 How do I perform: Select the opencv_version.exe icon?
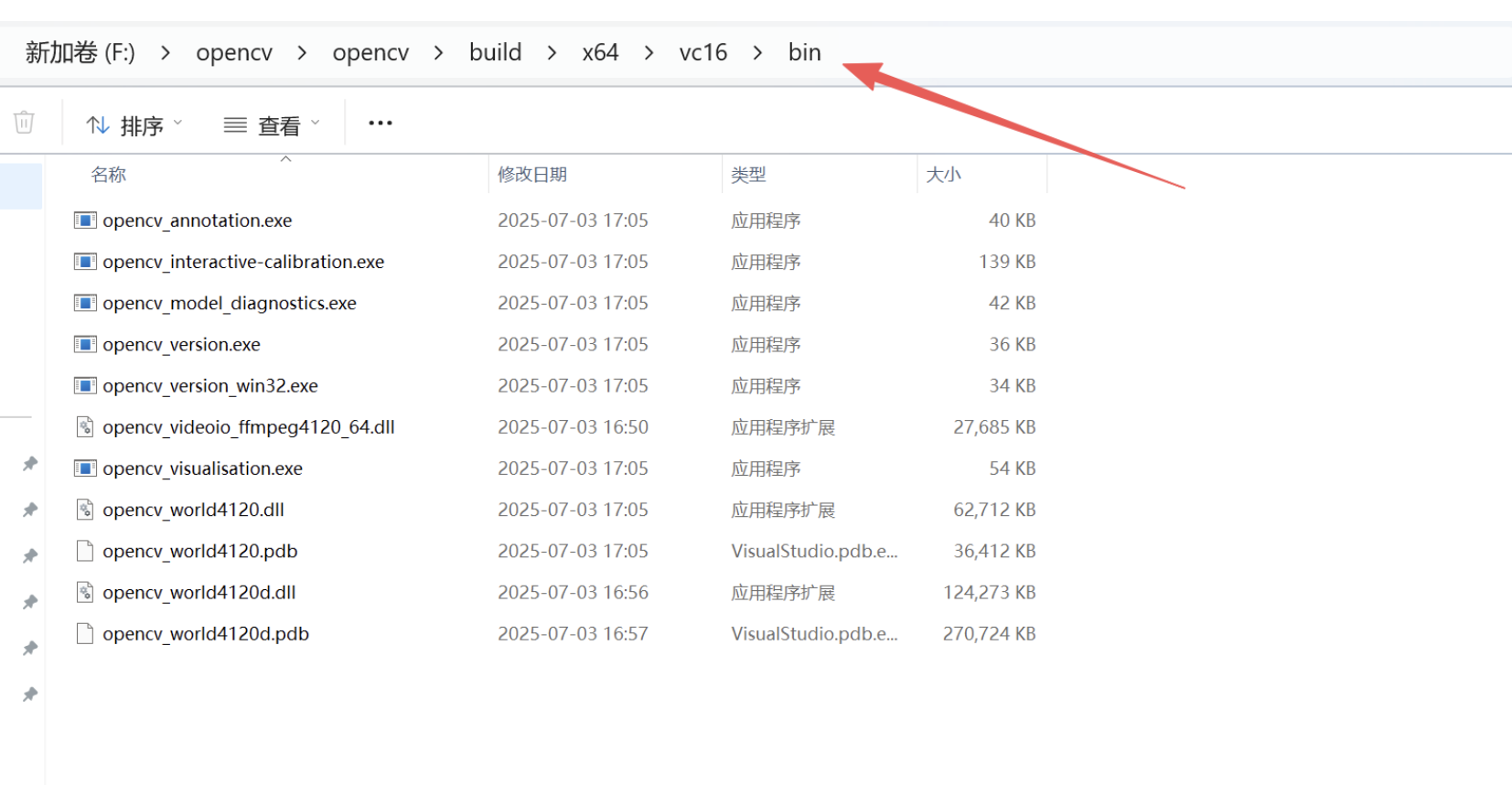85,344
